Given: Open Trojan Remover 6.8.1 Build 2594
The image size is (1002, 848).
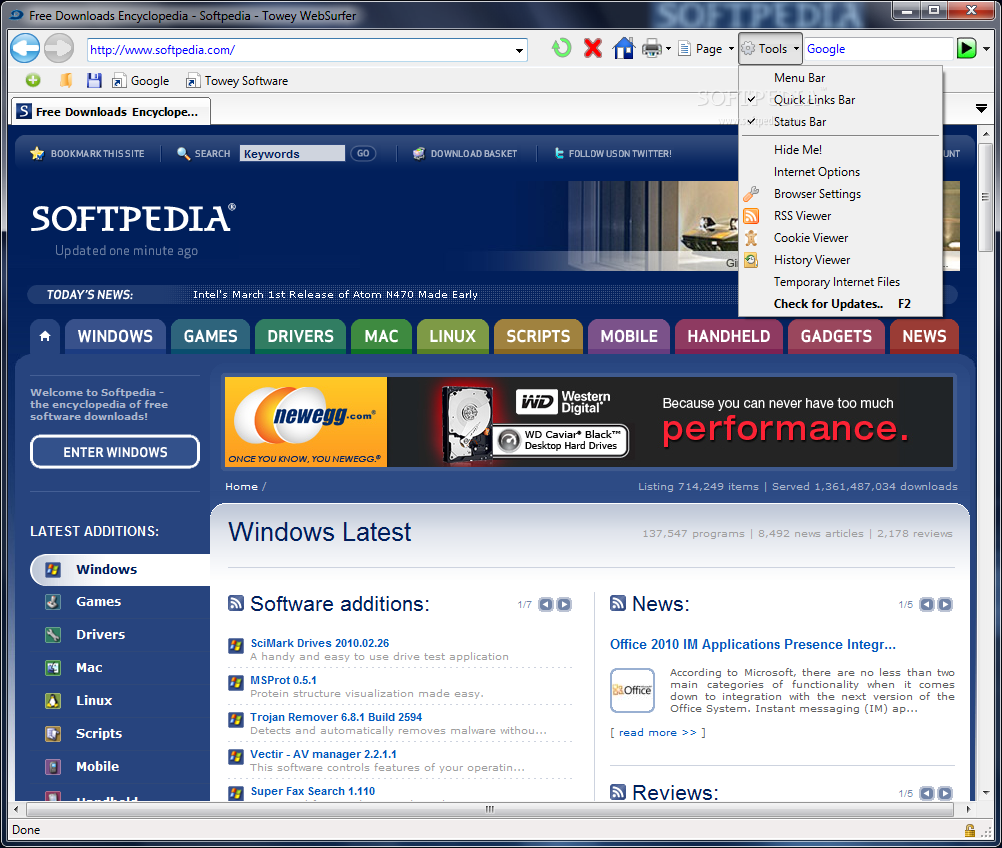Looking at the screenshot, I should [336, 717].
